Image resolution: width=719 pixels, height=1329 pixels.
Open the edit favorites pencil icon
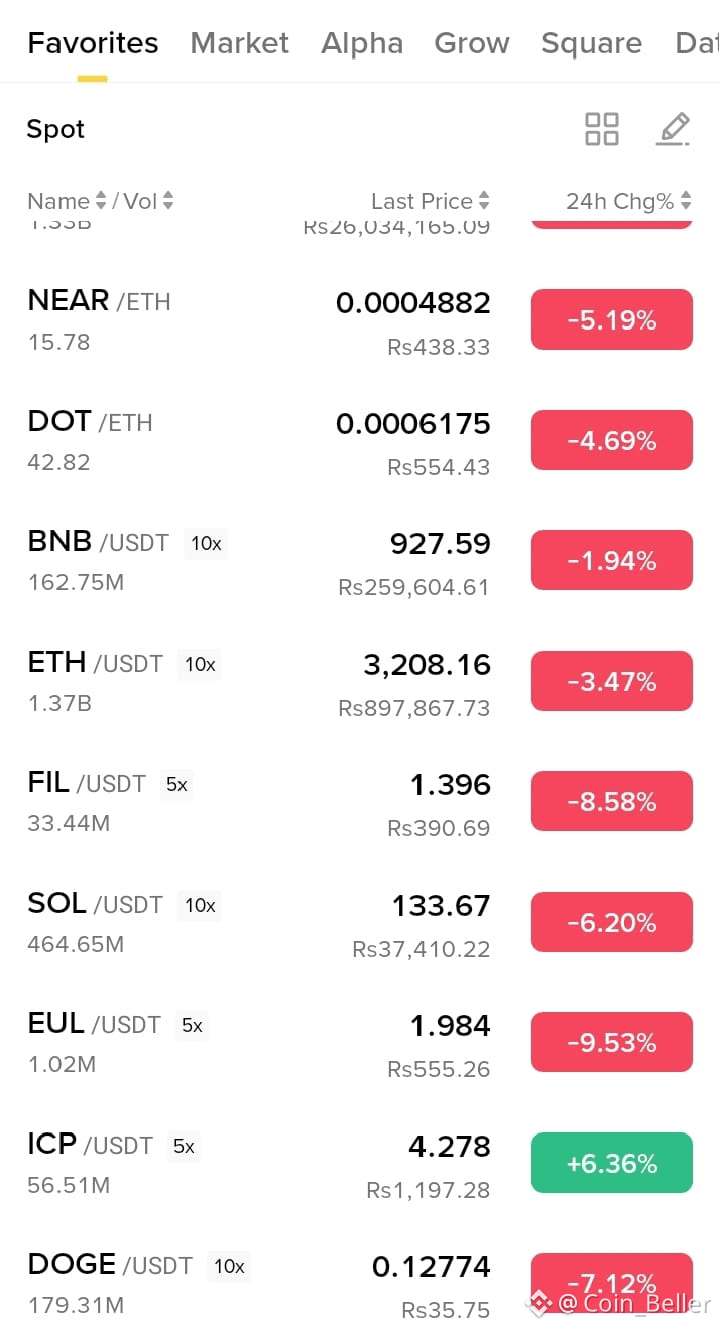tap(673, 129)
